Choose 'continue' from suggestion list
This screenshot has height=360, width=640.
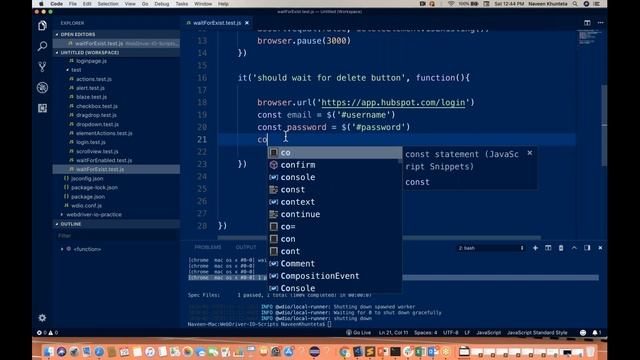click(335, 214)
